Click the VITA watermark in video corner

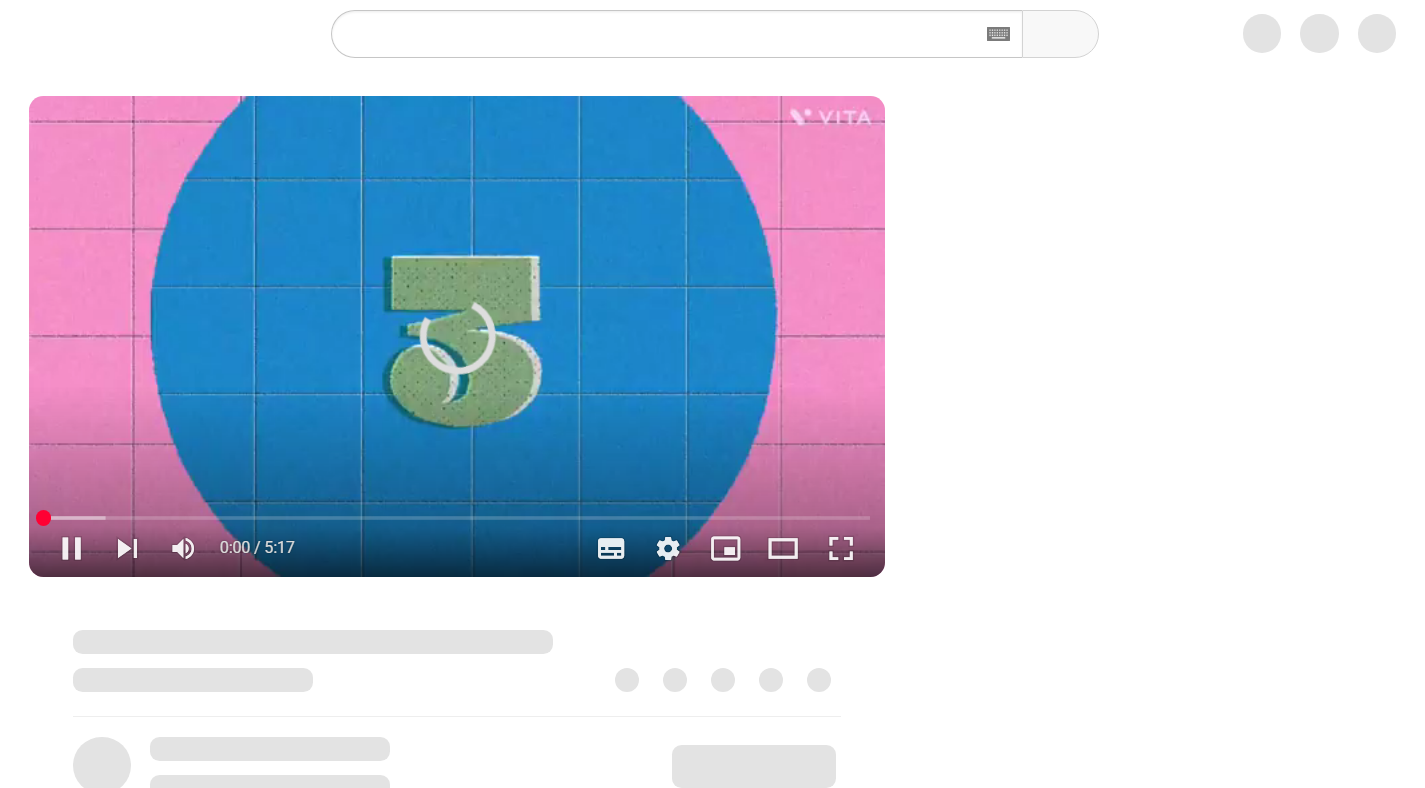pyautogui.click(x=831, y=117)
